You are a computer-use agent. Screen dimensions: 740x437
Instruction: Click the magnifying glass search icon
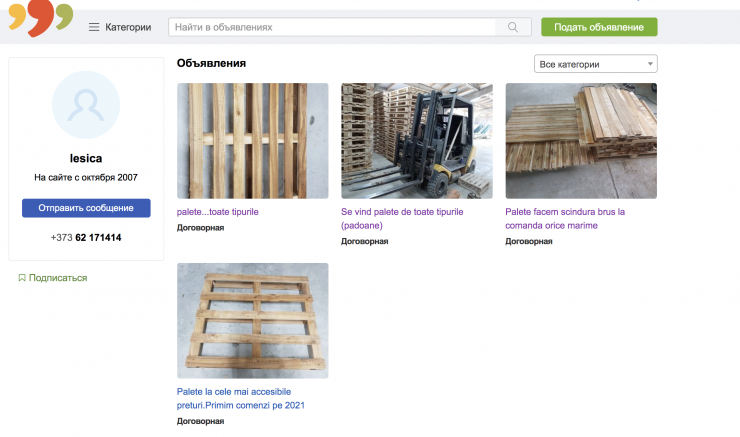(x=513, y=27)
